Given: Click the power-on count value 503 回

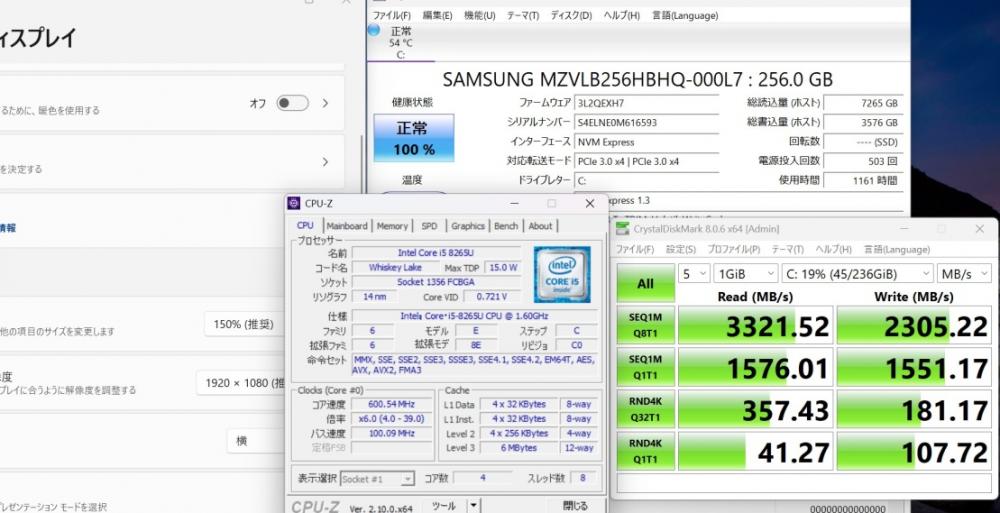Looking at the screenshot, I should click(864, 161).
